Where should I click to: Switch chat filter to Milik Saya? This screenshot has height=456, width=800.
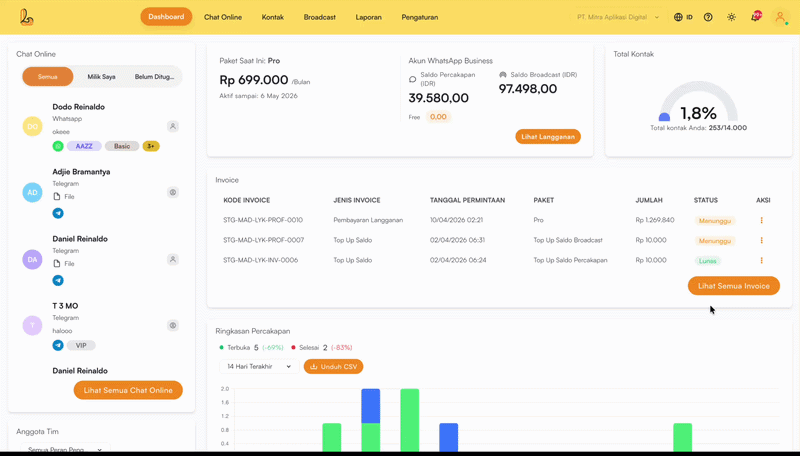pos(101,77)
